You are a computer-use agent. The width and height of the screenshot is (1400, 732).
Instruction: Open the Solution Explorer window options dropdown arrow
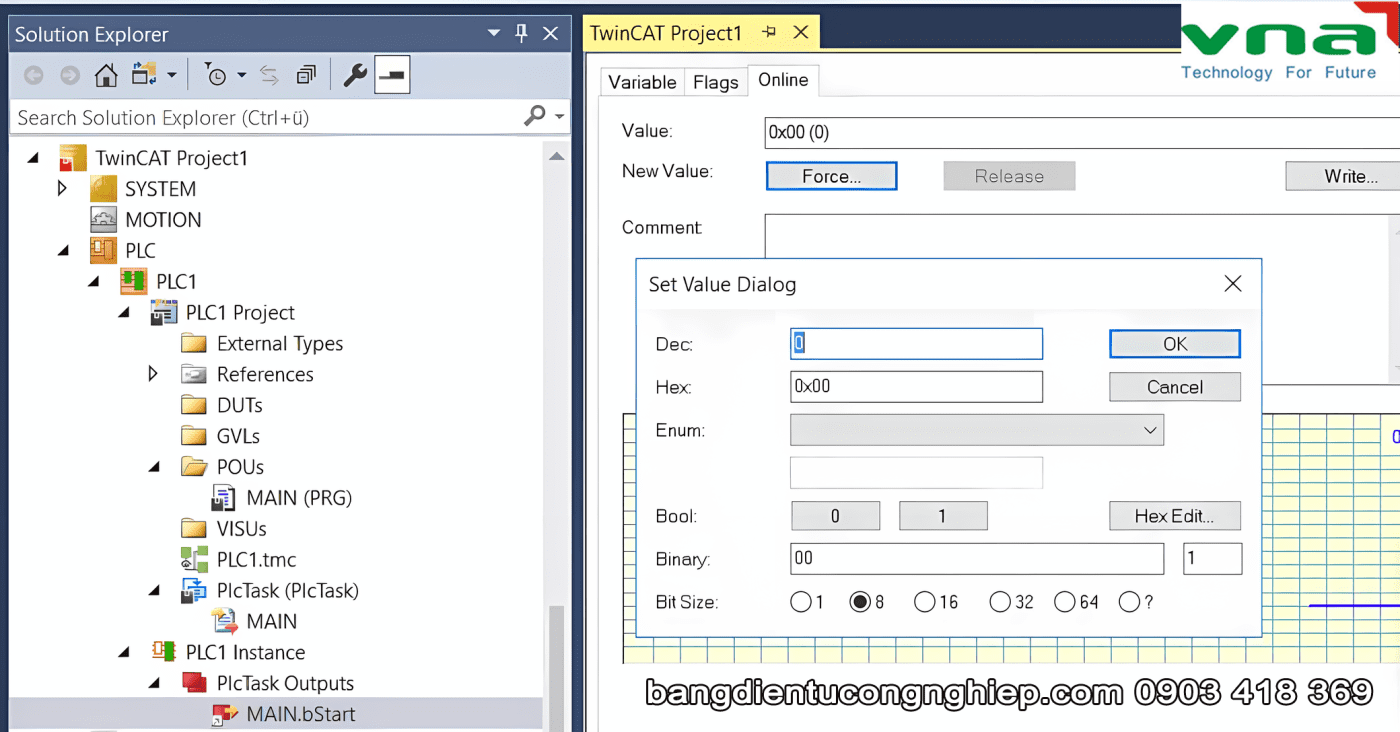coord(494,34)
